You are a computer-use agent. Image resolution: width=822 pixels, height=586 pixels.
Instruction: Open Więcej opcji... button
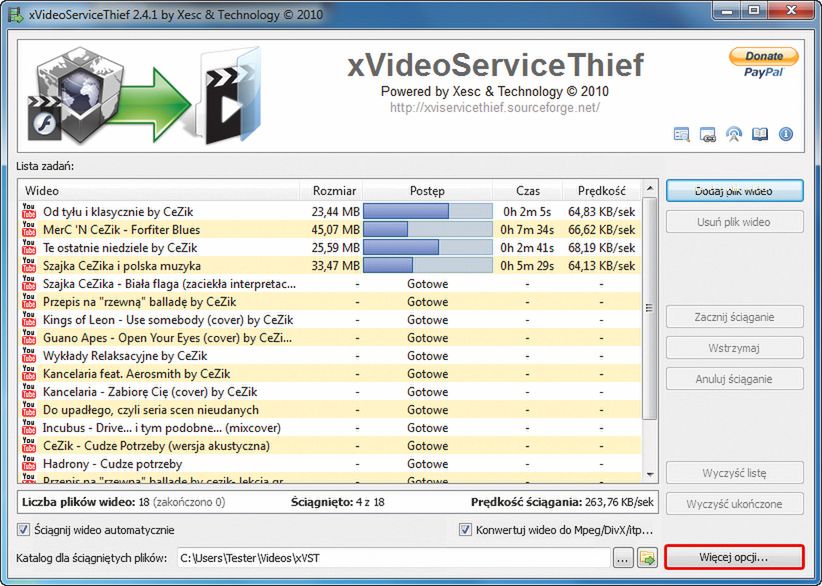734,557
